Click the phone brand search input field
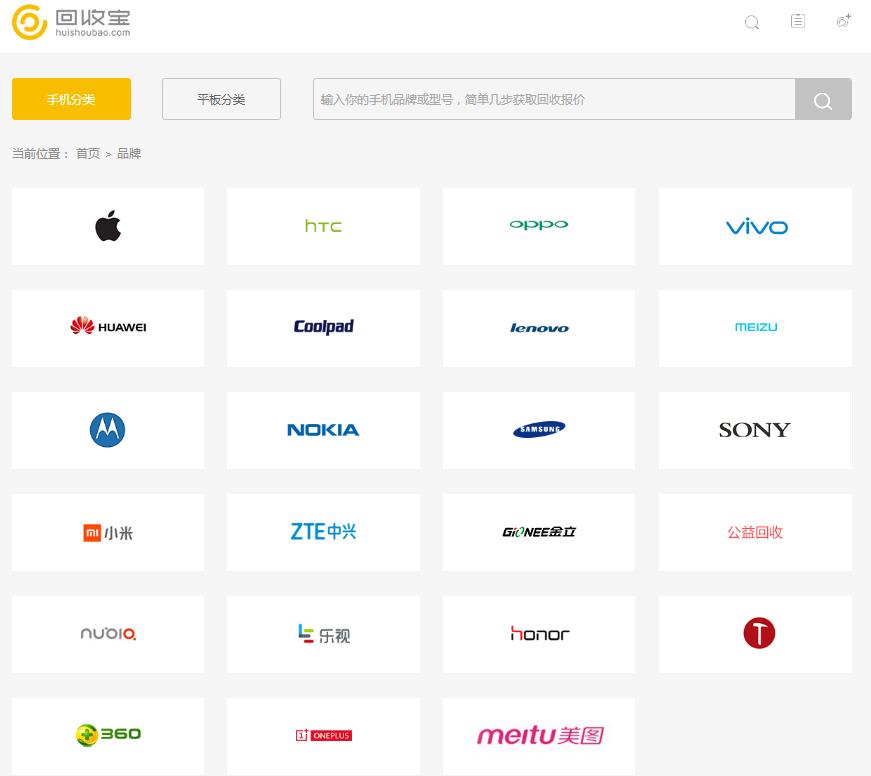This screenshot has width=871, height=776. [x=553, y=99]
